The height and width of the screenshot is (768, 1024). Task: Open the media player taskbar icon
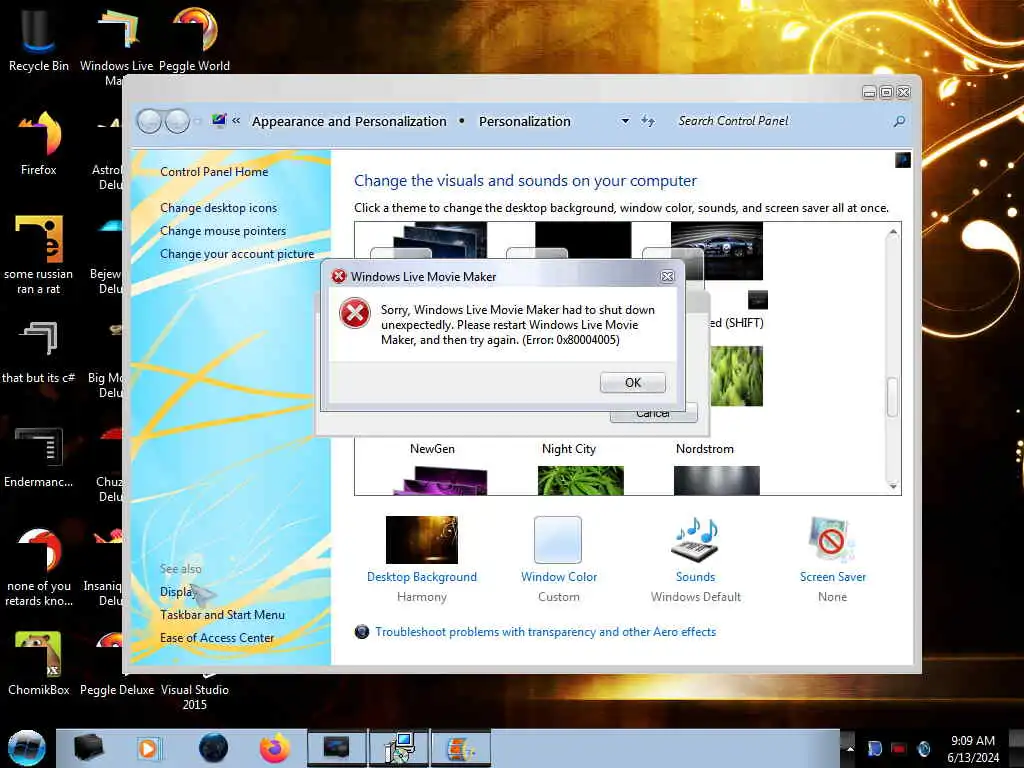pos(148,748)
